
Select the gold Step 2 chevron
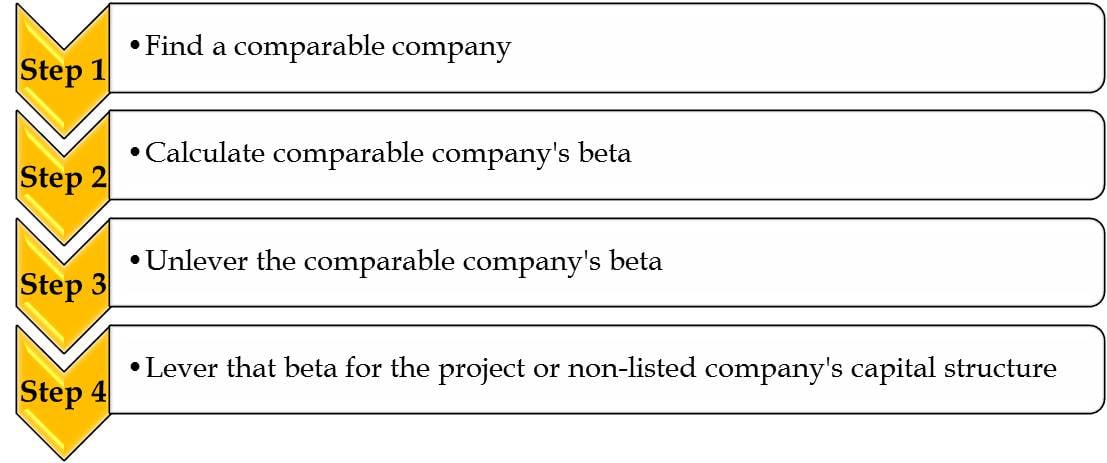click(63, 178)
